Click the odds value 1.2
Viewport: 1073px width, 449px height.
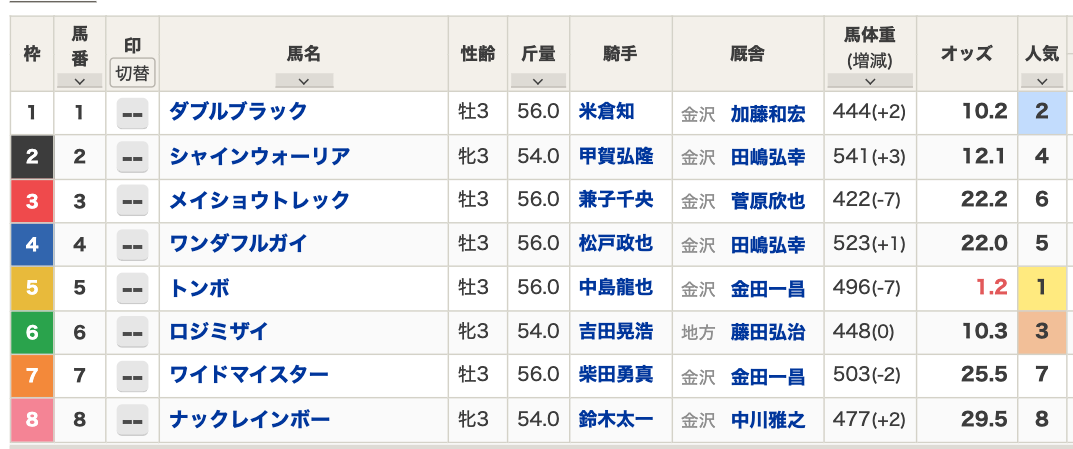(x=992, y=288)
